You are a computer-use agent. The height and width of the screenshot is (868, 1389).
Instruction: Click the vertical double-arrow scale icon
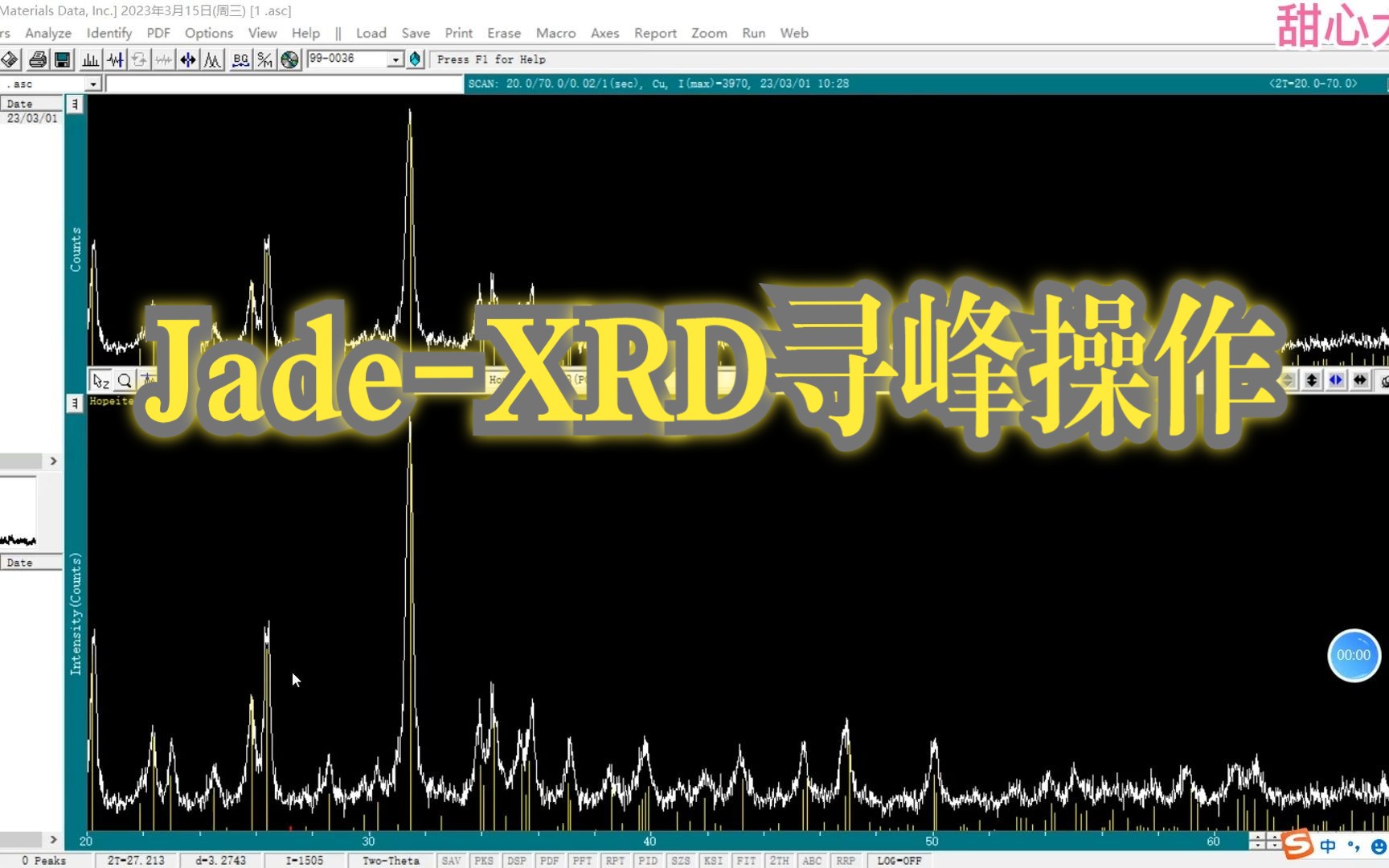click(1312, 380)
